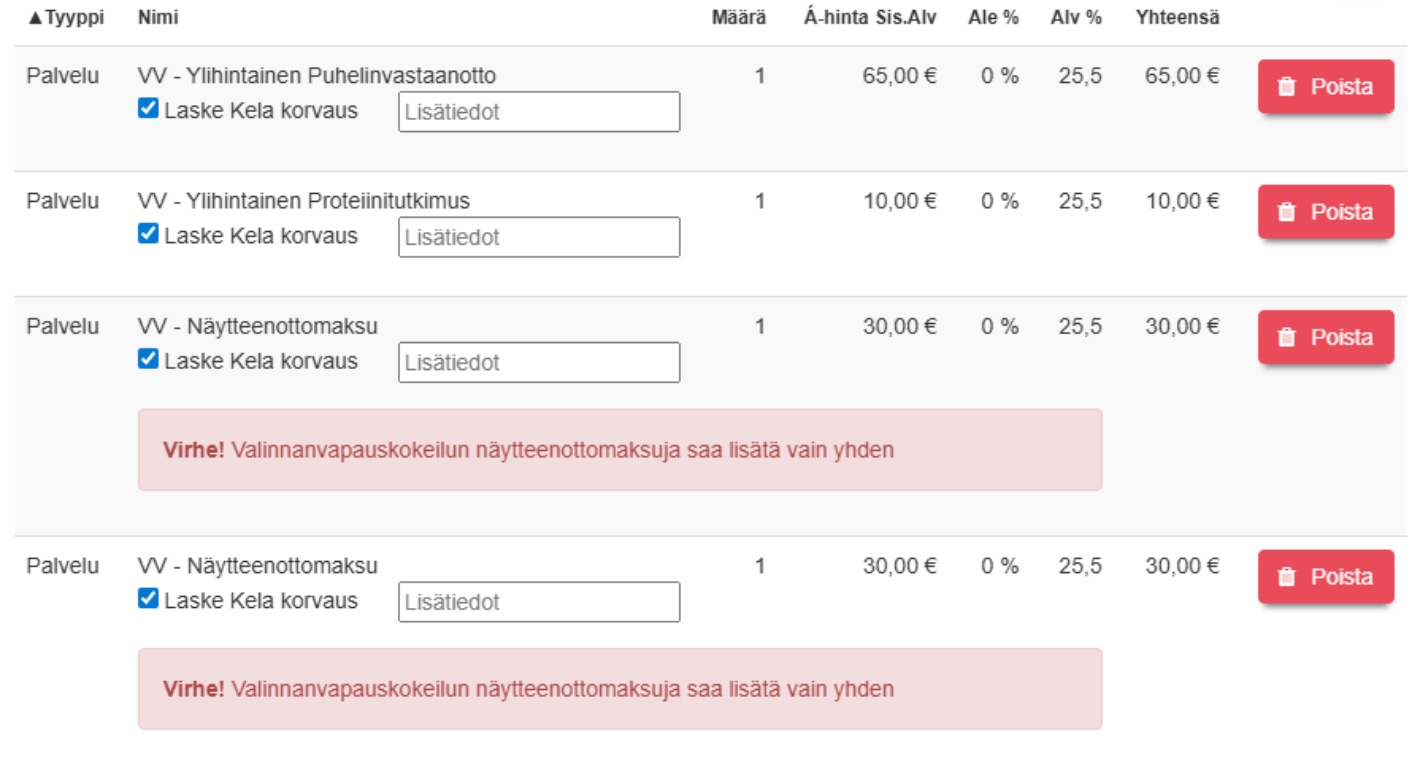Image resolution: width=1416 pixels, height=762 pixels.
Task: Click trash icon for first Näytteenottomaksu row
Action: click(1288, 337)
